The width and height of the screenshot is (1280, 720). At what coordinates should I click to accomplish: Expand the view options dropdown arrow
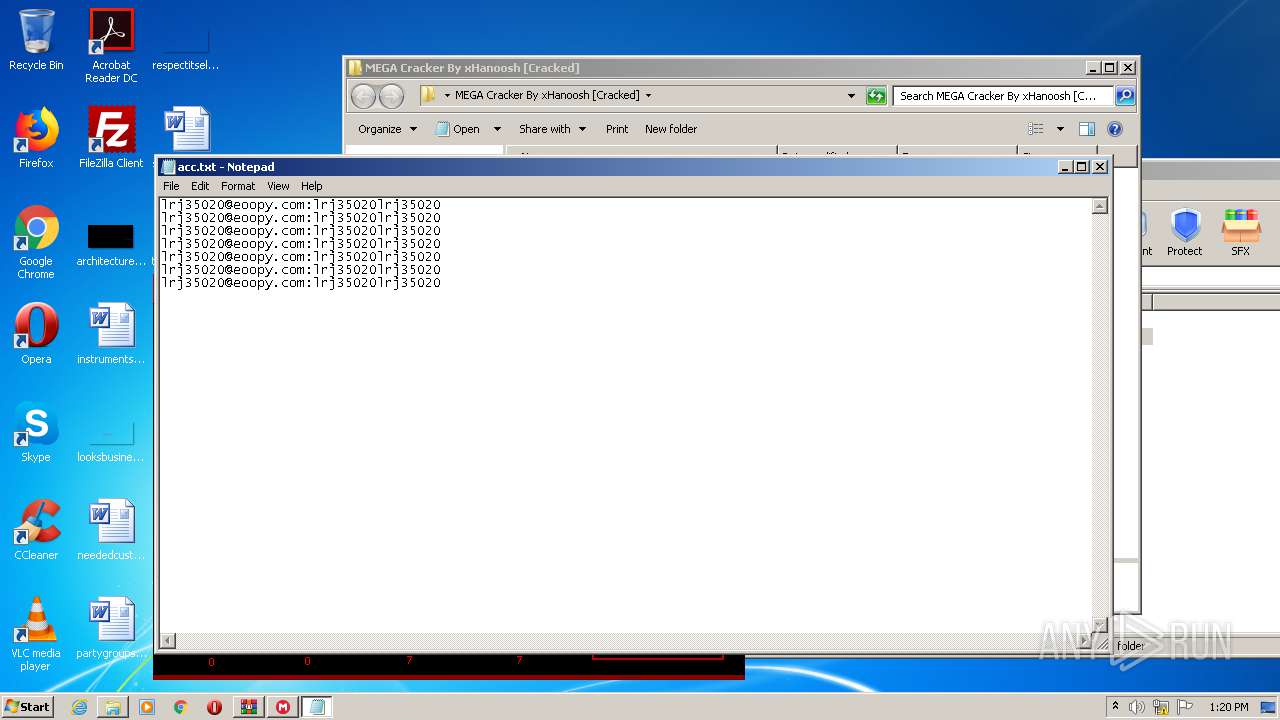click(1060, 129)
